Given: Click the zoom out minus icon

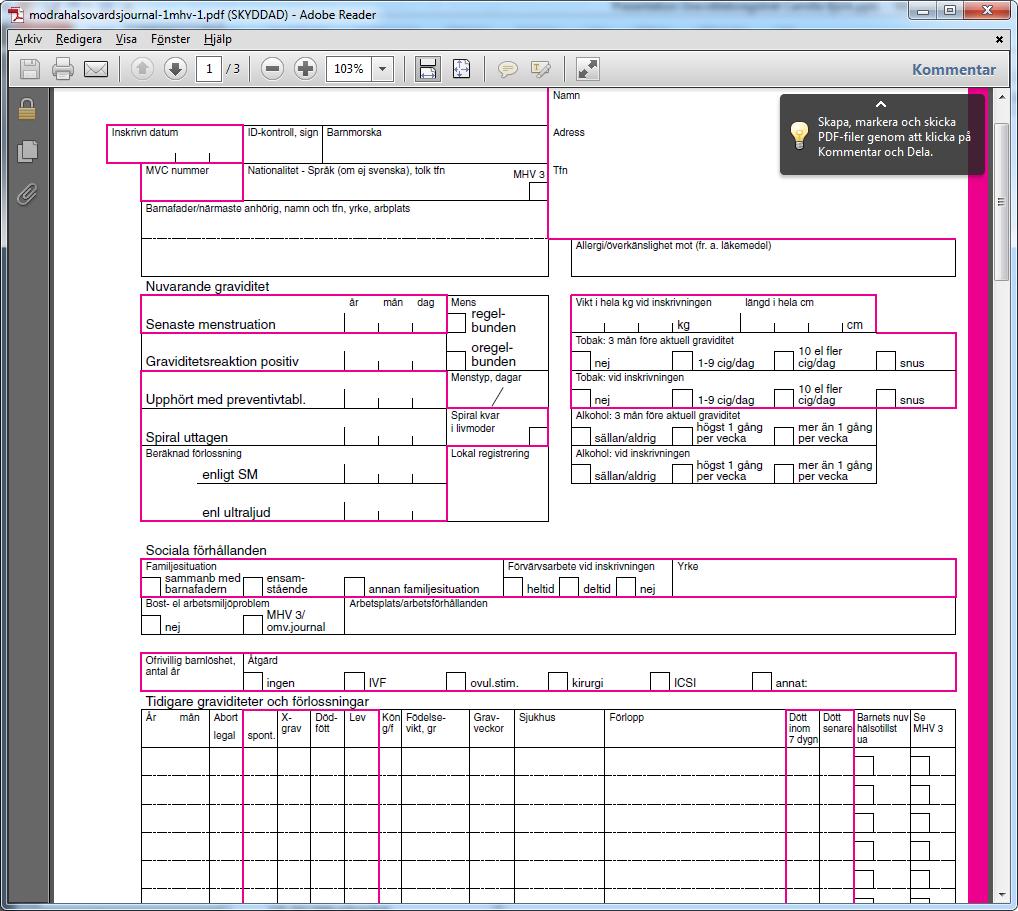Looking at the screenshot, I should pyautogui.click(x=273, y=69).
